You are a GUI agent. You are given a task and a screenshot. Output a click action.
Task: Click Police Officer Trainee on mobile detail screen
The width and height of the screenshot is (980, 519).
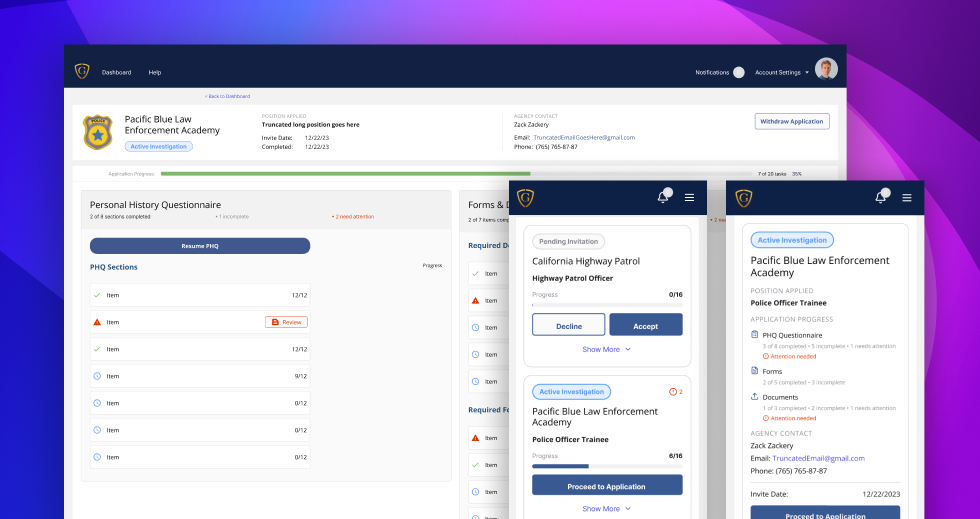point(788,303)
